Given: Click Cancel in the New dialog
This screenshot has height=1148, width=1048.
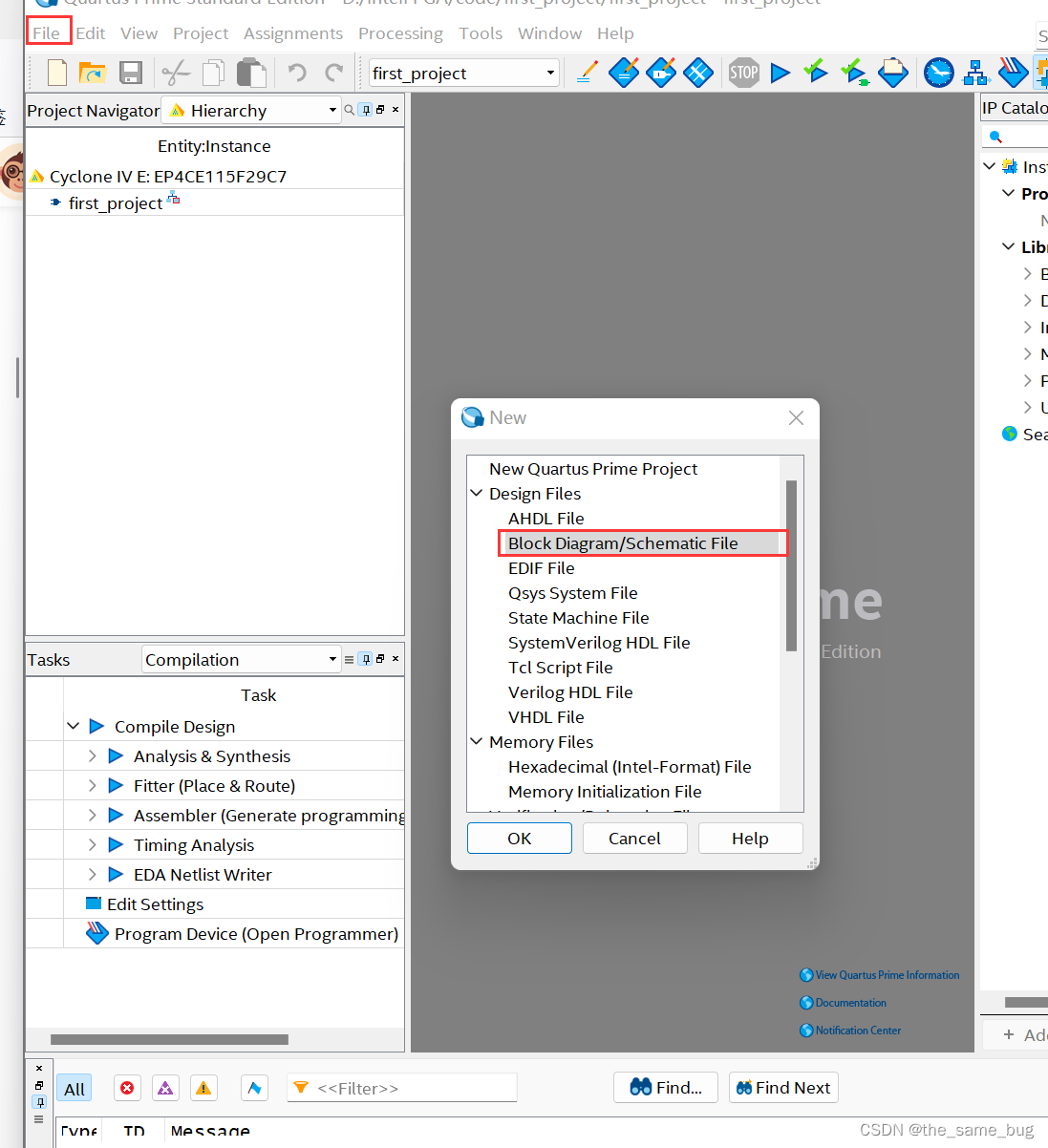Looking at the screenshot, I should 634,838.
